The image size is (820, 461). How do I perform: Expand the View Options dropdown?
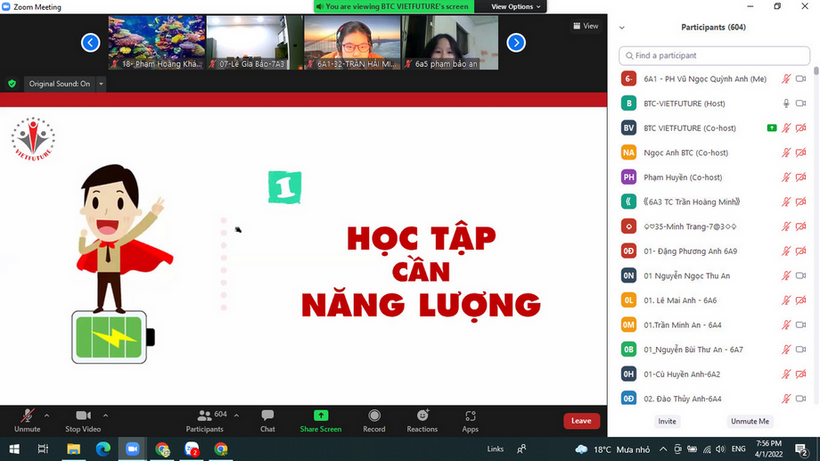(x=518, y=6)
